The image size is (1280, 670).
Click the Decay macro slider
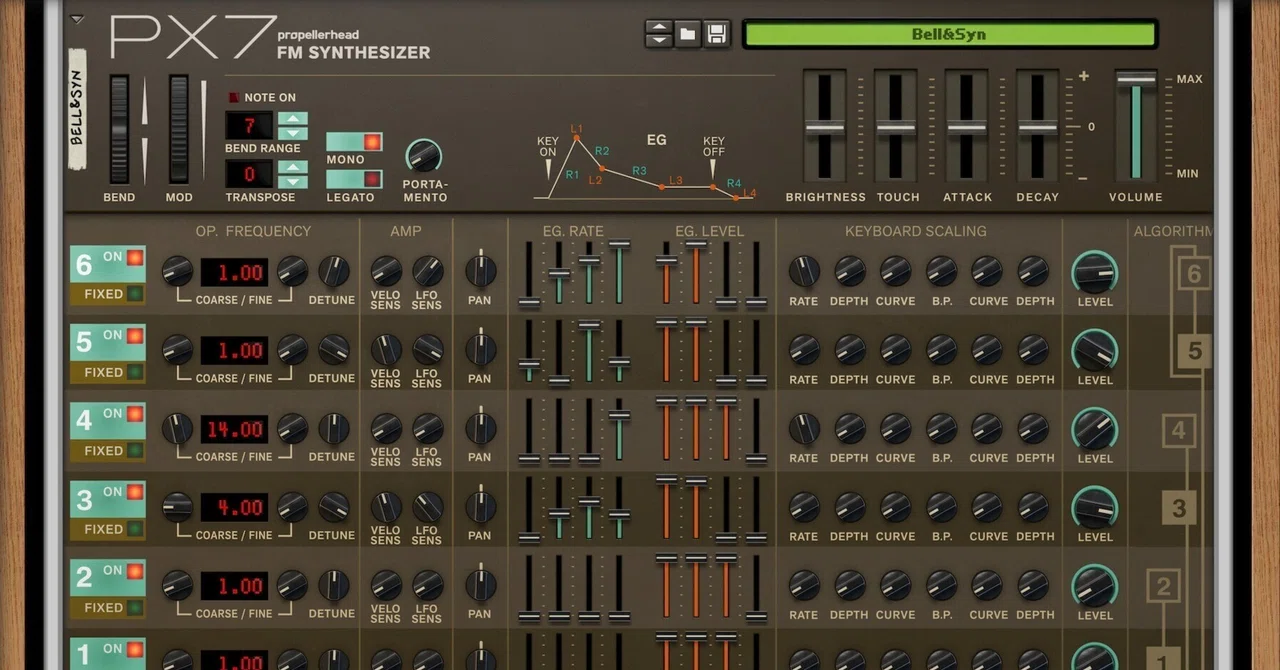pos(1037,127)
